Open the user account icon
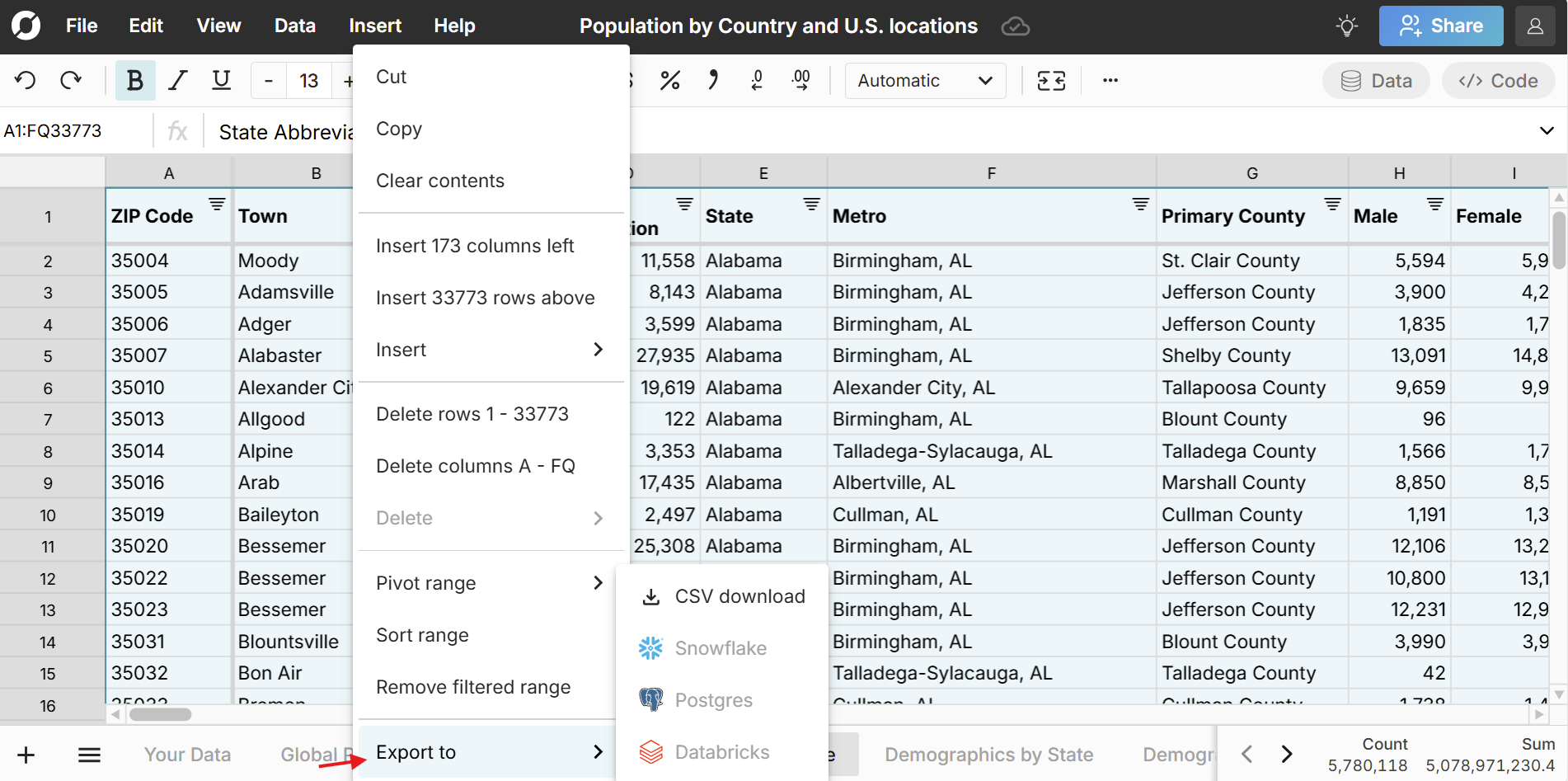1568x781 pixels. pos(1534,26)
